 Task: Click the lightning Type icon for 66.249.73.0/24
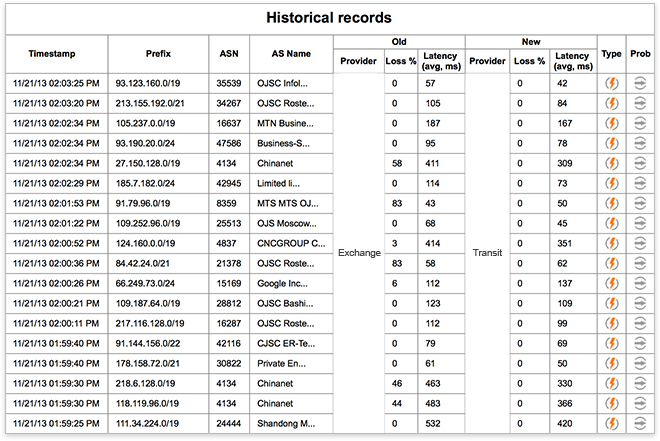click(x=611, y=283)
